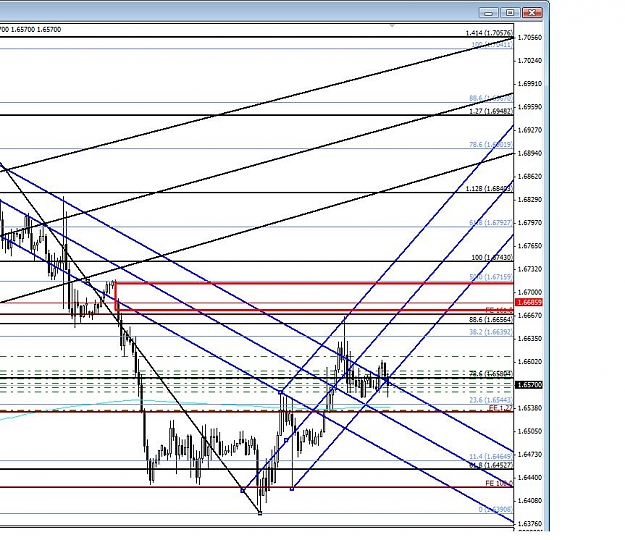Click the '1.414 (1.70576)' Fibonacci label
This screenshot has height=540, width=625.
(x=489, y=33)
